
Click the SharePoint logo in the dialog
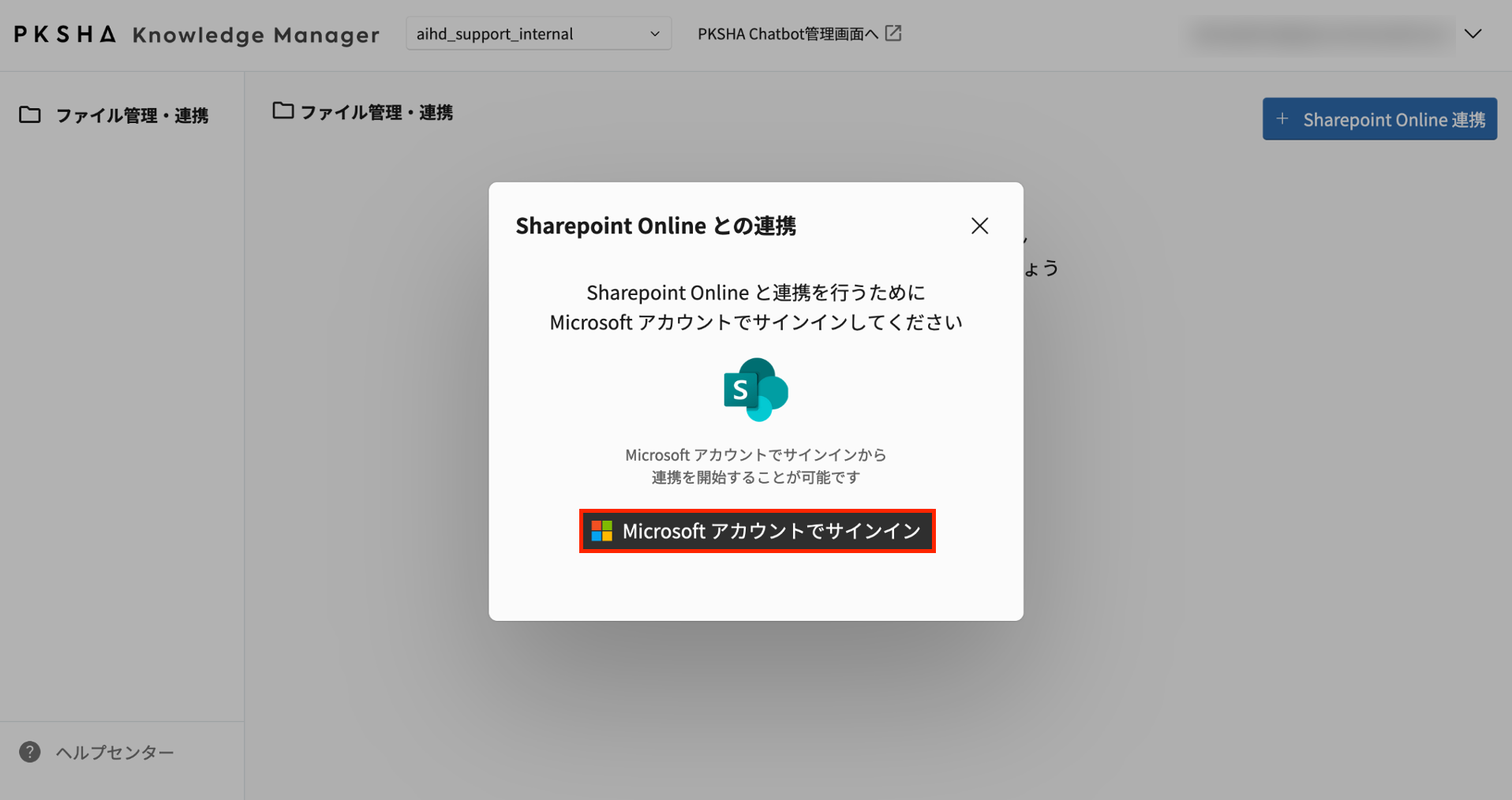[x=756, y=390]
